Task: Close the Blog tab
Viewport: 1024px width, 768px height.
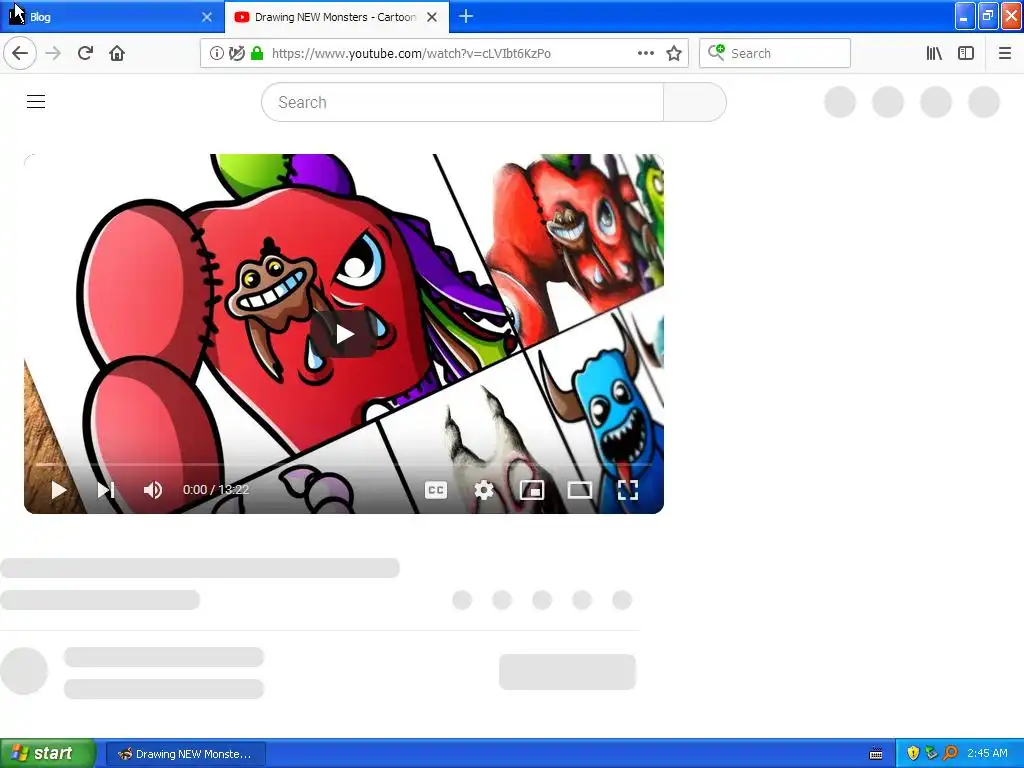Action: click(x=207, y=17)
